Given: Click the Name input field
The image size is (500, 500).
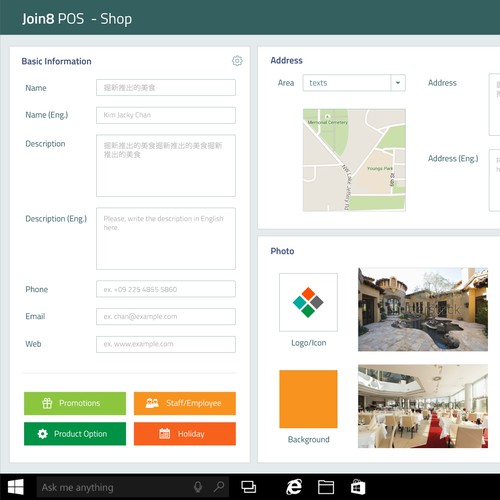Looking at the screenshot, I should click(x=166, y=87).
